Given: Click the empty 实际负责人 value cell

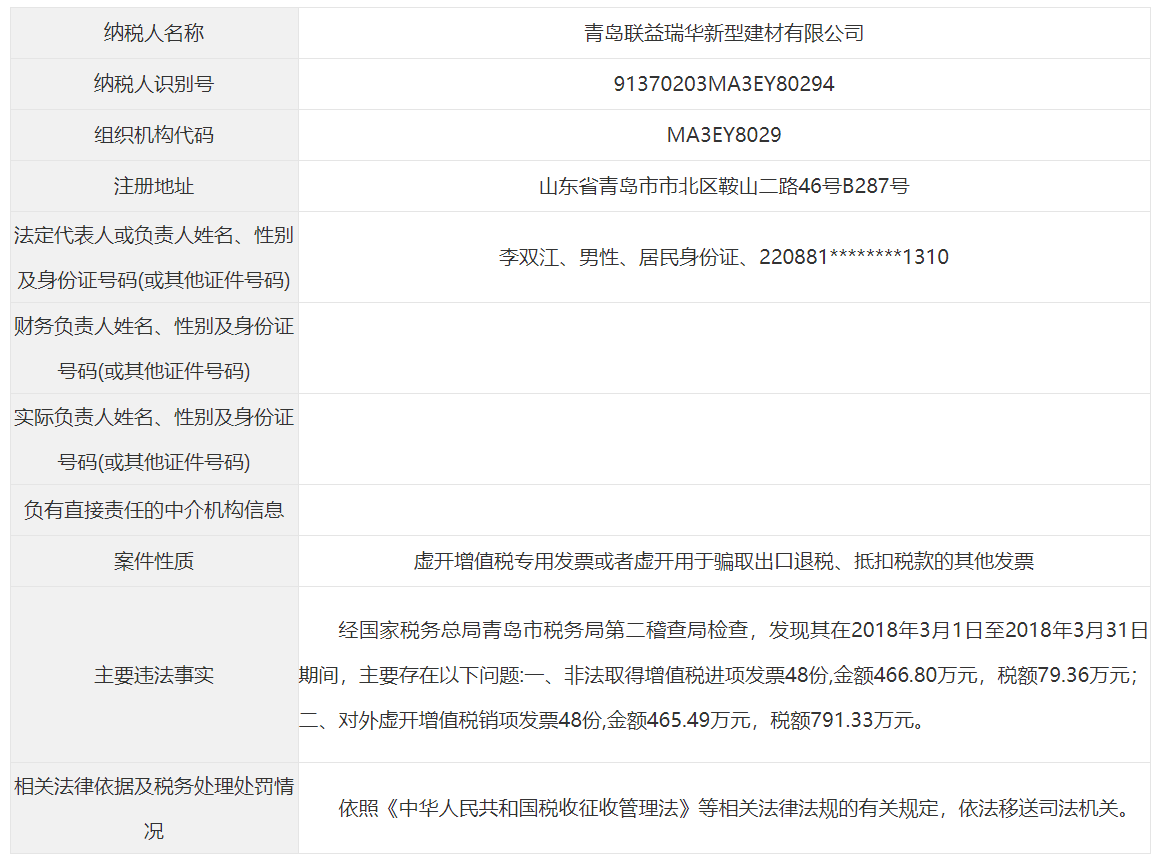Looking at the screenshot, I should click(723, 439).
